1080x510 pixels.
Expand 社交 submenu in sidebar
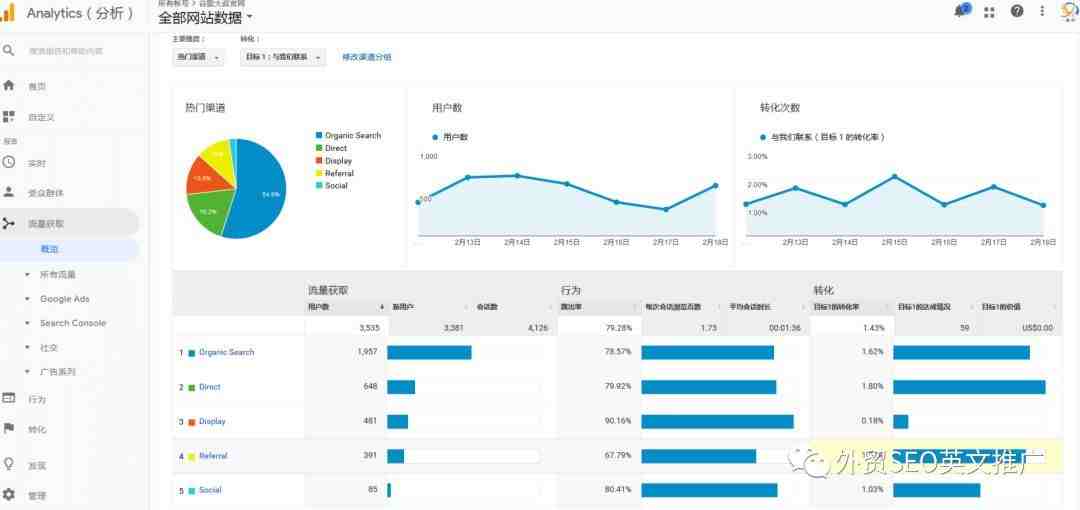28,347
